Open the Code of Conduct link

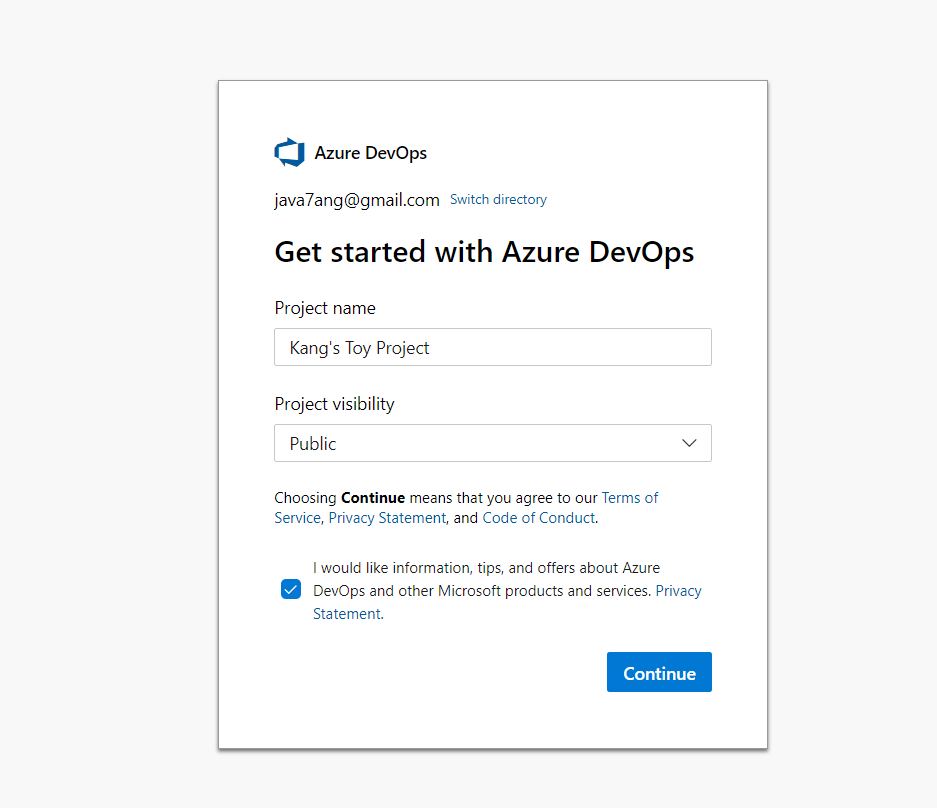tap(538, 518)
